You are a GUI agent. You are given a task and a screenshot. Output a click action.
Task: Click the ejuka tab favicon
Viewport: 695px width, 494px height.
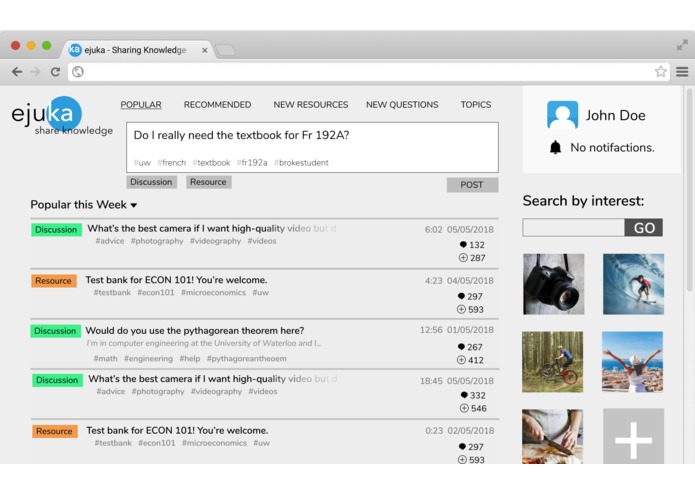point(75,50)
